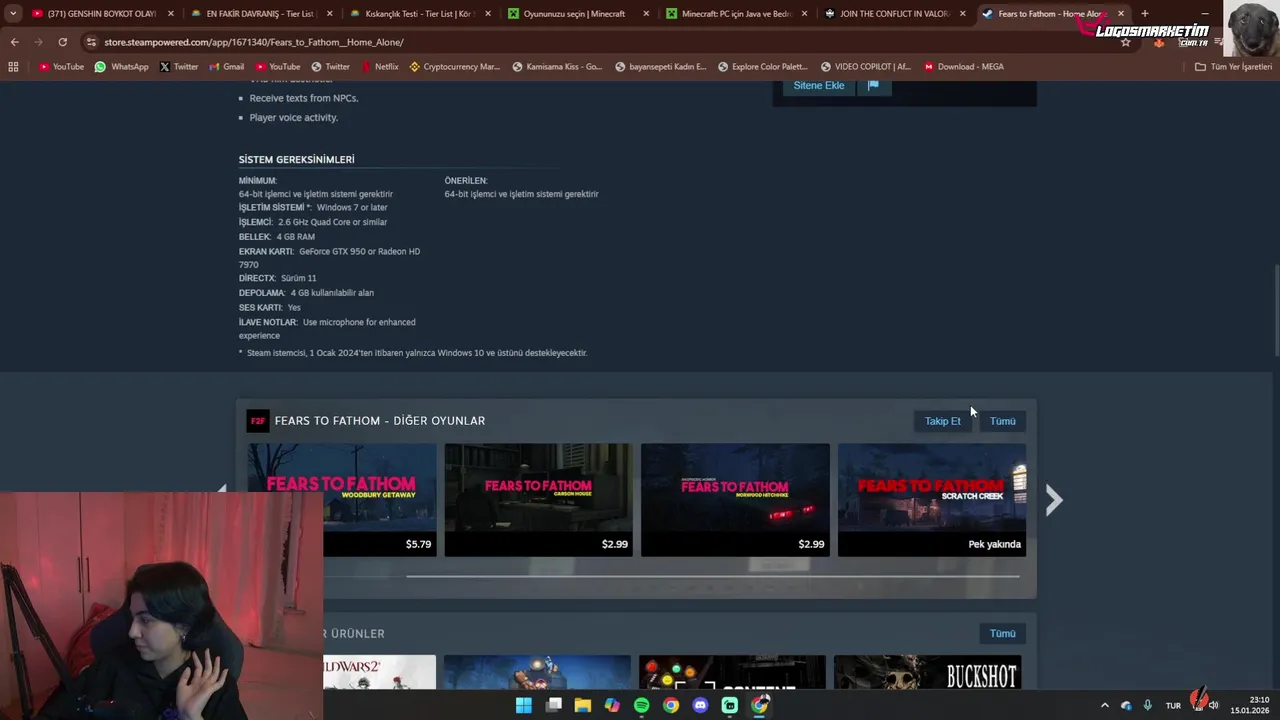Open the bayansepeti Kadın bookmark
Image resolution: width=1280 pixels, height=720 pixels.
click(x=660, y=67)
